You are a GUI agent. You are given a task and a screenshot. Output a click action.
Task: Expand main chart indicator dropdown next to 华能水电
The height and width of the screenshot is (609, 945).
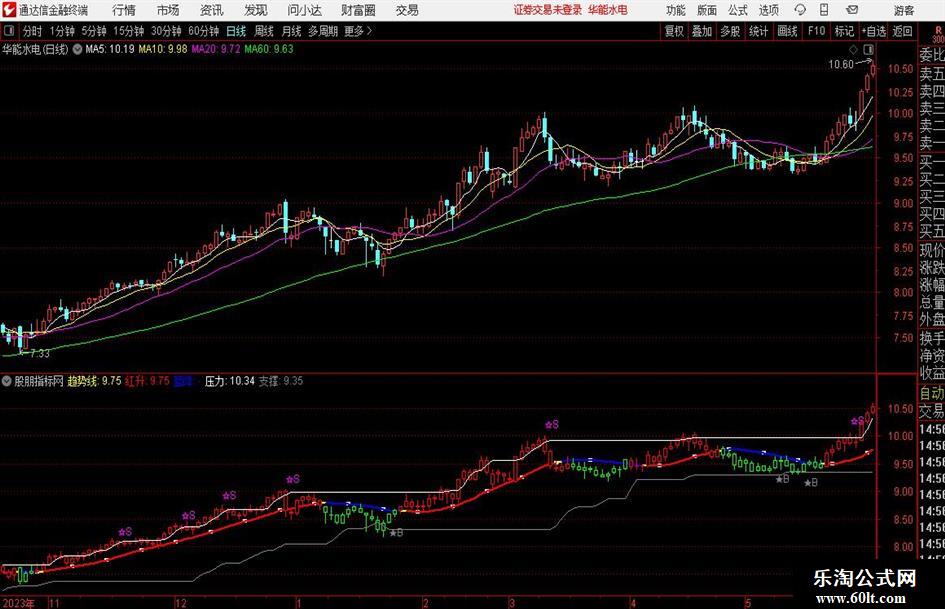(x=77, y=50)
